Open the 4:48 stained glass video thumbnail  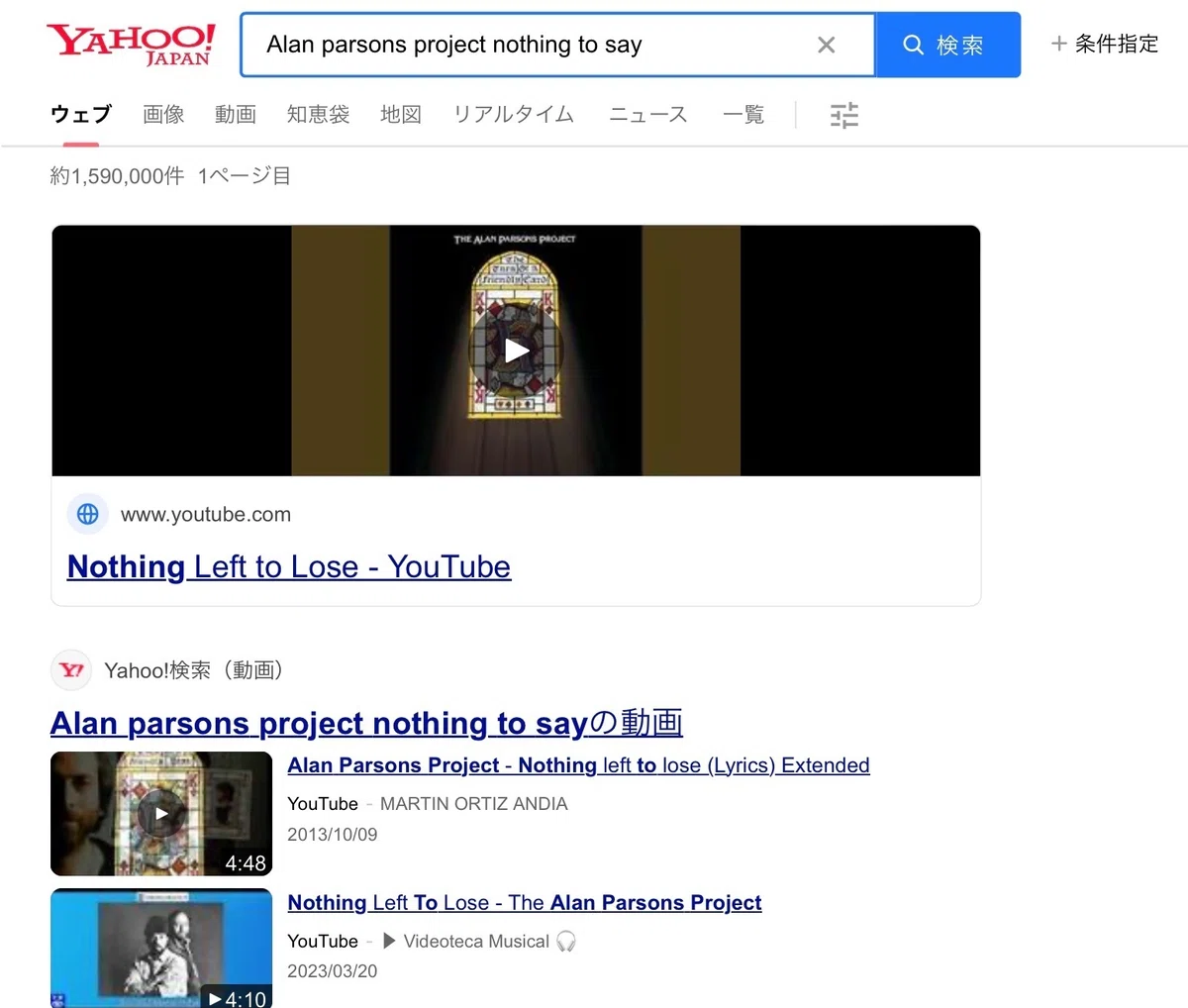tap(161, 814)
